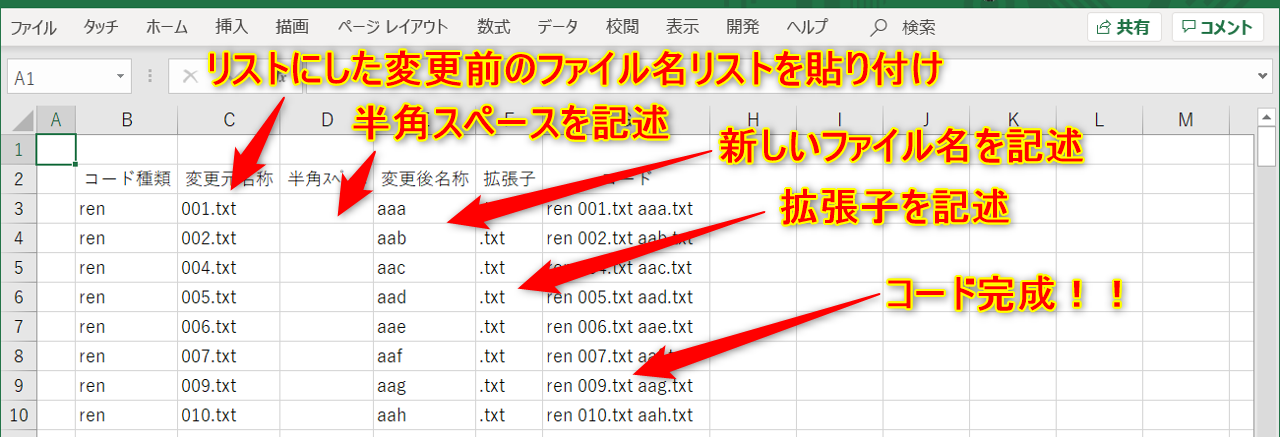
Task: Select column L header
Action: click(1100, 120)
